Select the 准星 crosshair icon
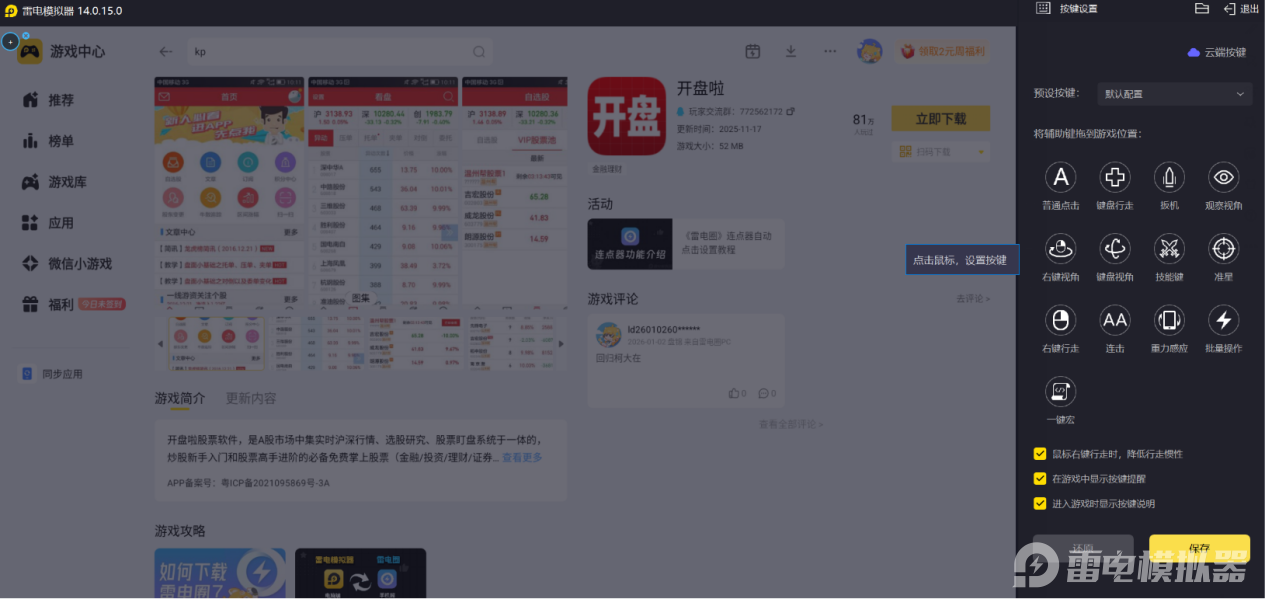The image size is (1265, 599). (x=1224, y=249)
